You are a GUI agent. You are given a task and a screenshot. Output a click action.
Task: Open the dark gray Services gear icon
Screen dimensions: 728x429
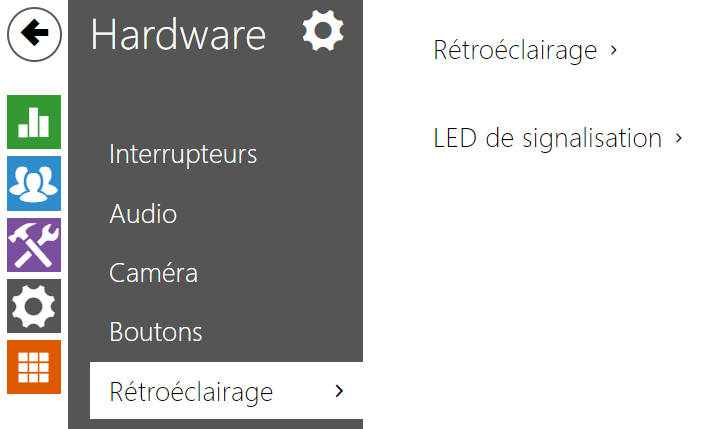click(34, 306)
